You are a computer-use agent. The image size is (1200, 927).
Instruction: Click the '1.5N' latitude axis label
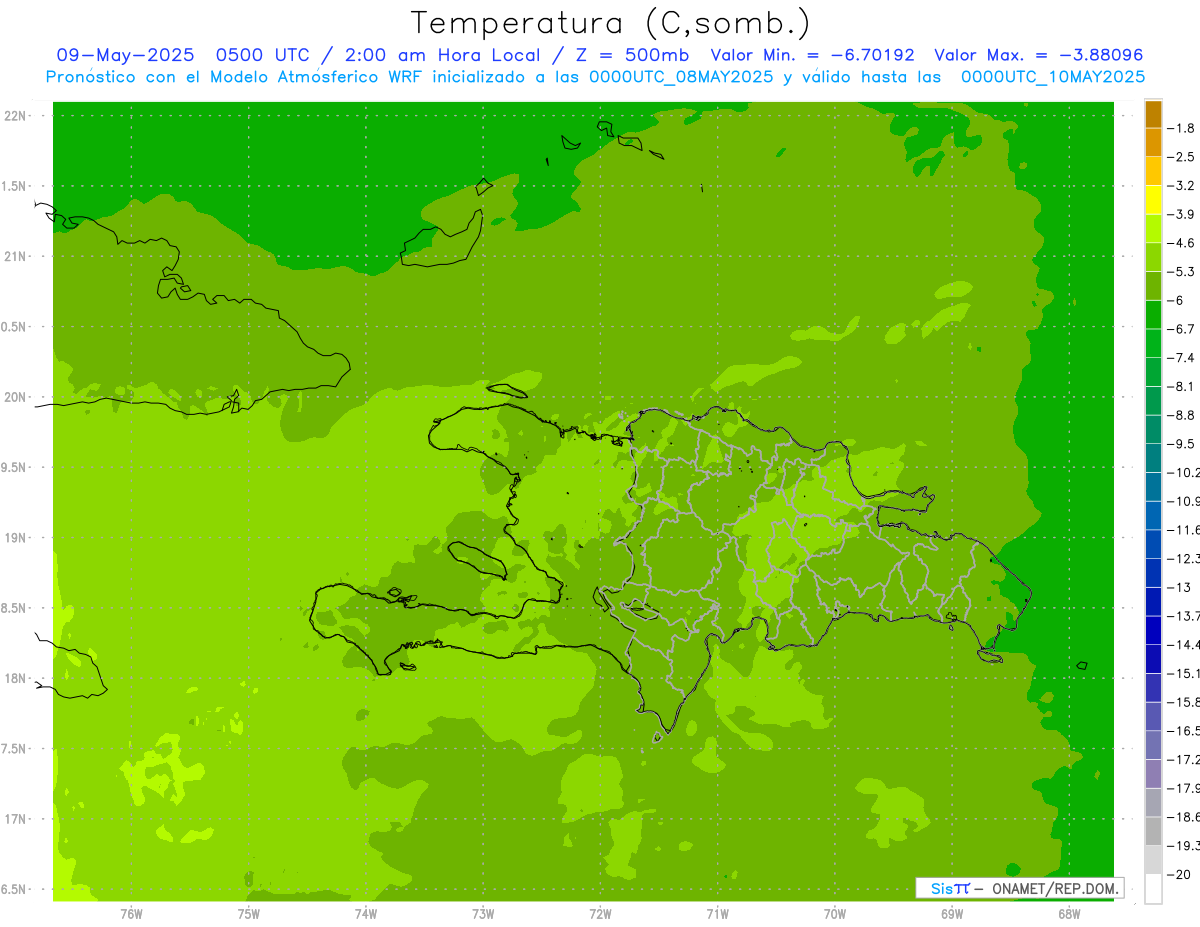coord(15,186)
